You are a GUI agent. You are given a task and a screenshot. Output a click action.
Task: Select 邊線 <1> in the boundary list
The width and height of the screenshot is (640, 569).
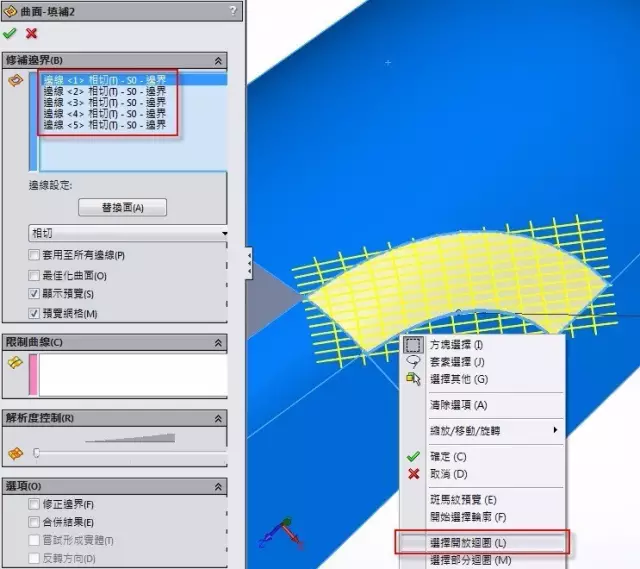133,80
